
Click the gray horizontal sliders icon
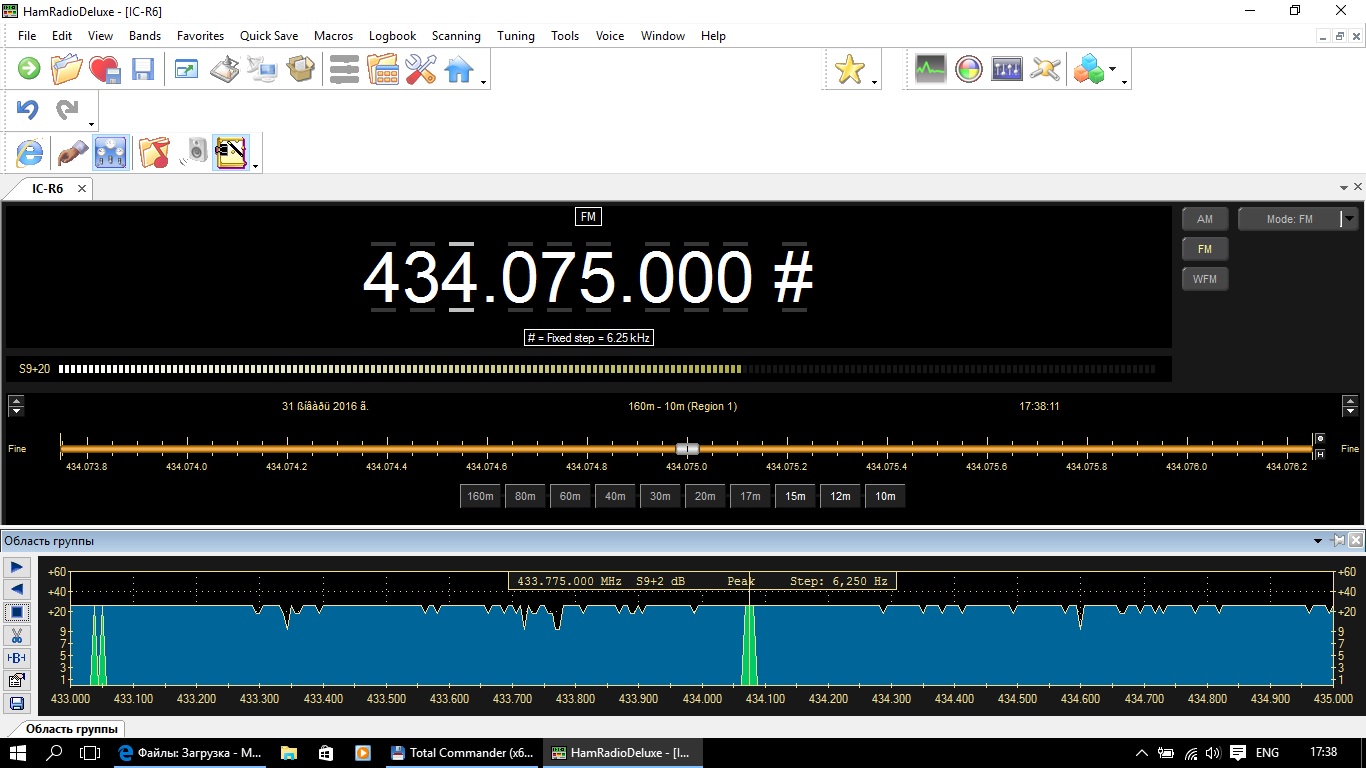(x=344, y=69)
